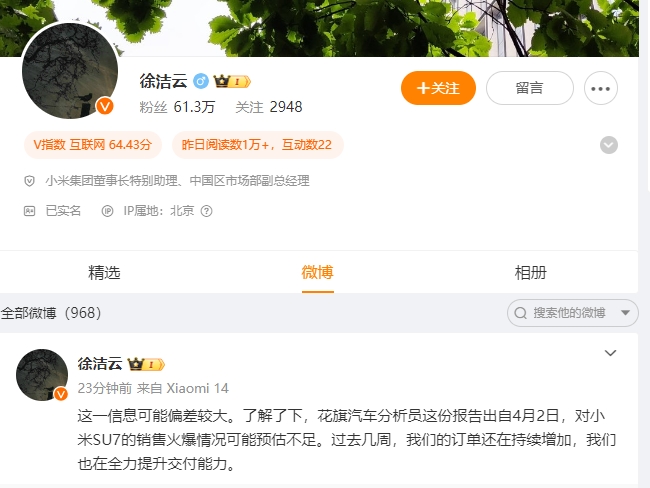Image resolution: width=650 pixels, height=488 pixels.
Task: Follow the user with +关注 button
Action: coord(438,88)
